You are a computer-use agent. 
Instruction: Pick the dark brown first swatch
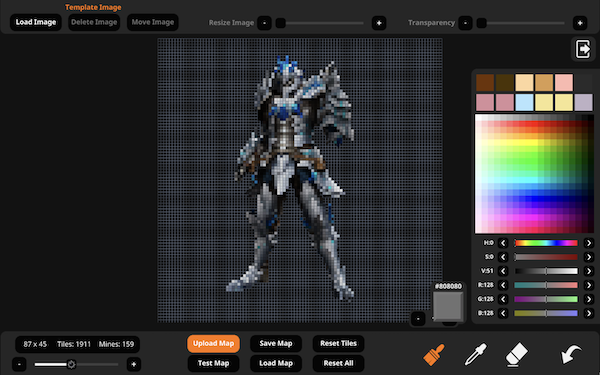coord(485,83)
